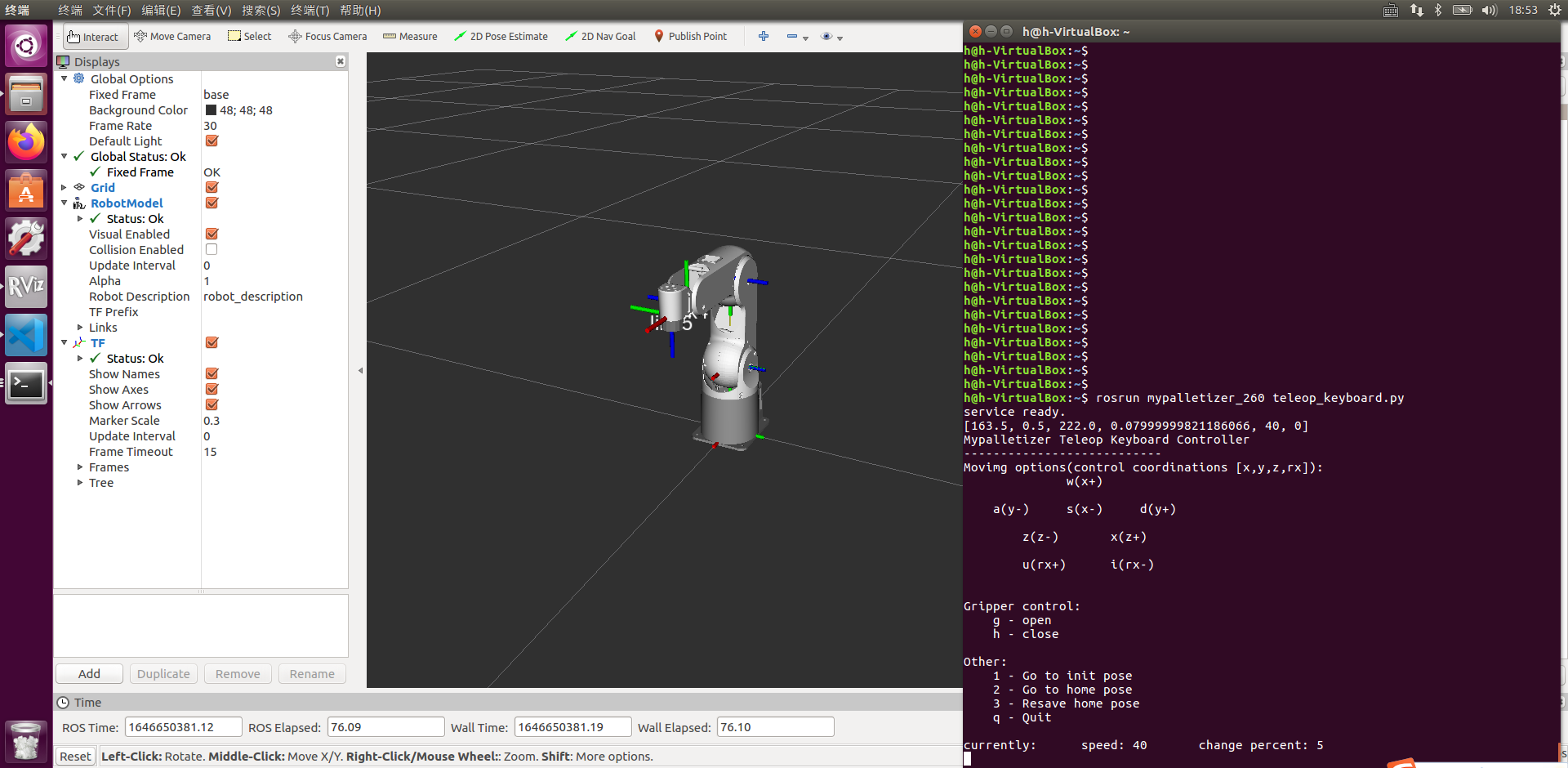Open the 帮助(H) help menu

(360, 11)
